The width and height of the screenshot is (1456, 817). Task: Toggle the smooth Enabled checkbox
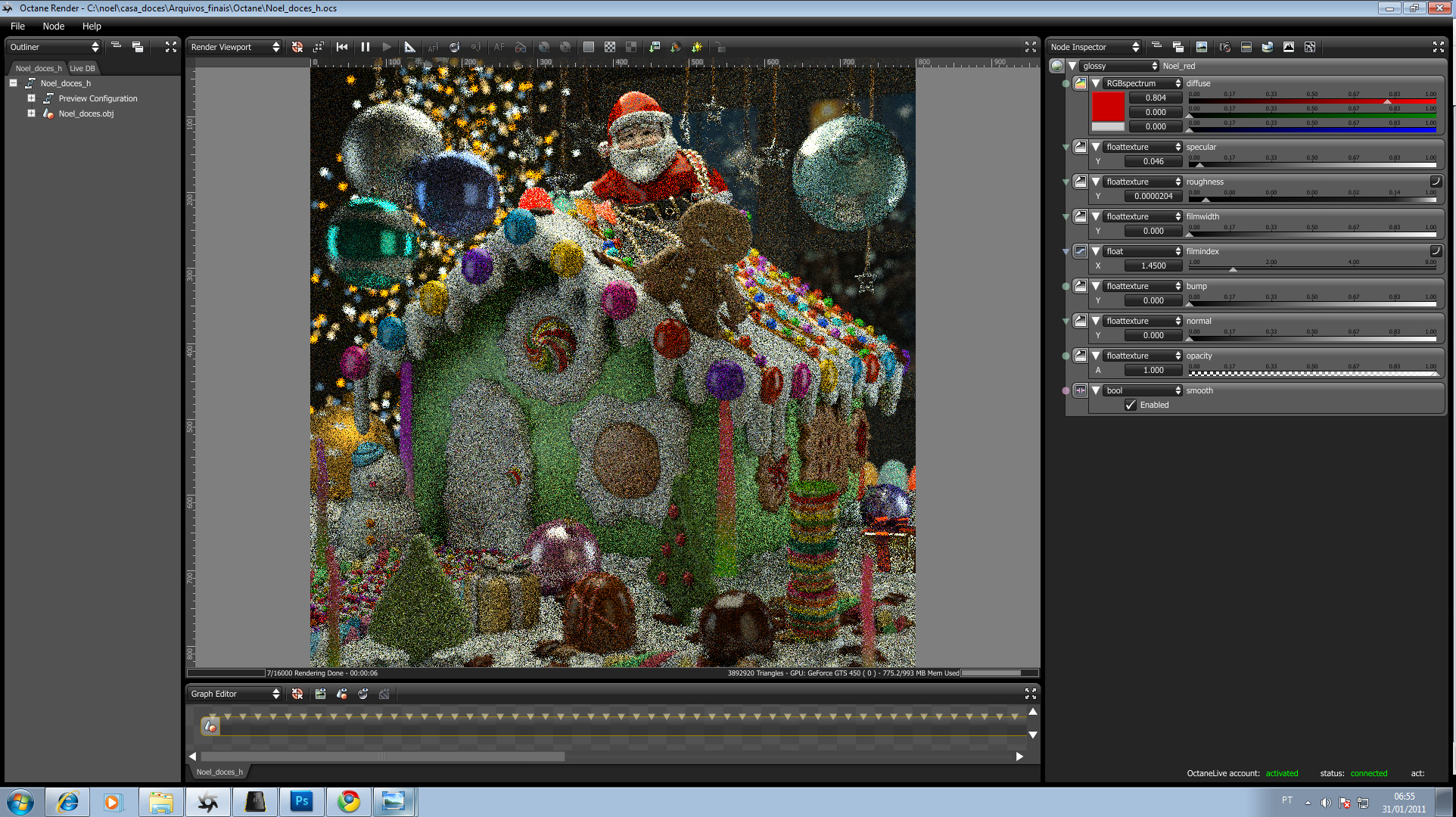click(1131, 405)
